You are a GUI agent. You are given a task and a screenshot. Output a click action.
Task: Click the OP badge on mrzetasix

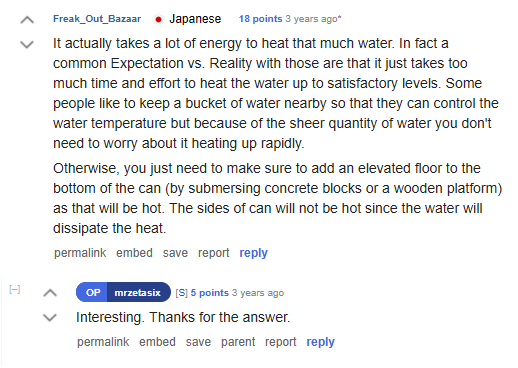[93, 292]
